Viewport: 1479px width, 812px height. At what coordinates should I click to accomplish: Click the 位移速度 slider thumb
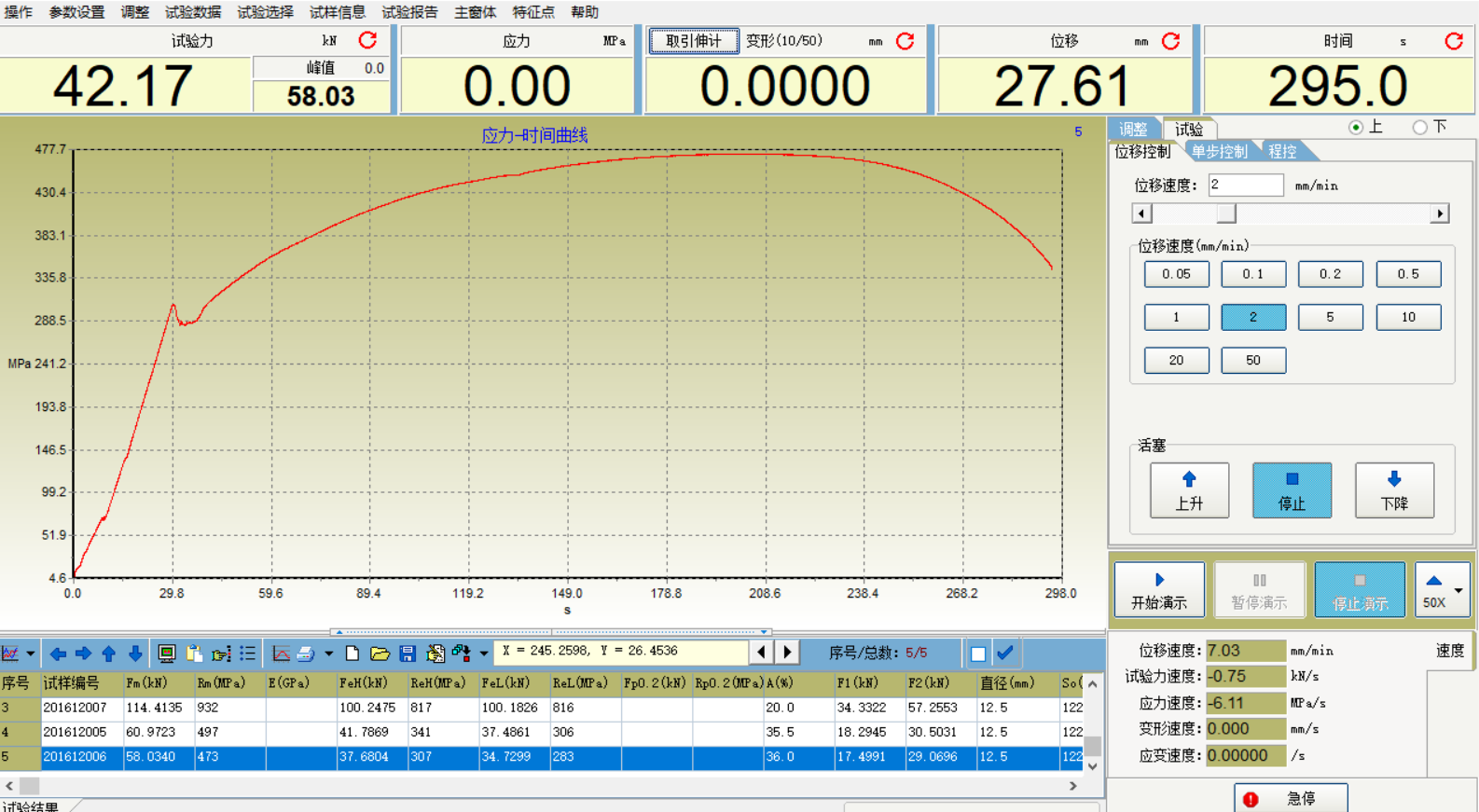point(1226,213)
